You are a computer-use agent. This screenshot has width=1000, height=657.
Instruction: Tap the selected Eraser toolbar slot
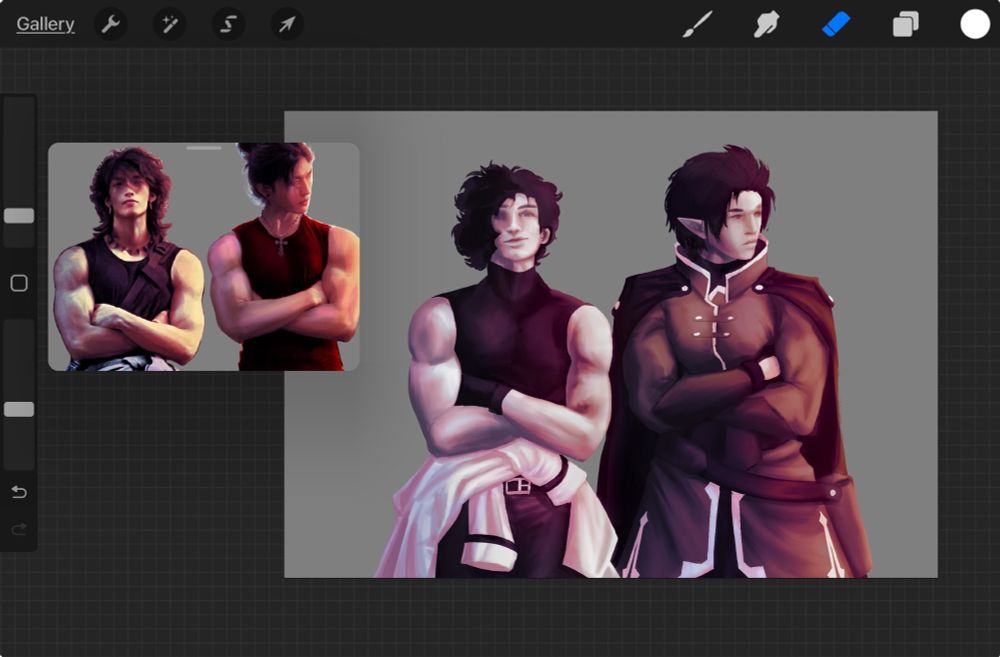(836, 24)
